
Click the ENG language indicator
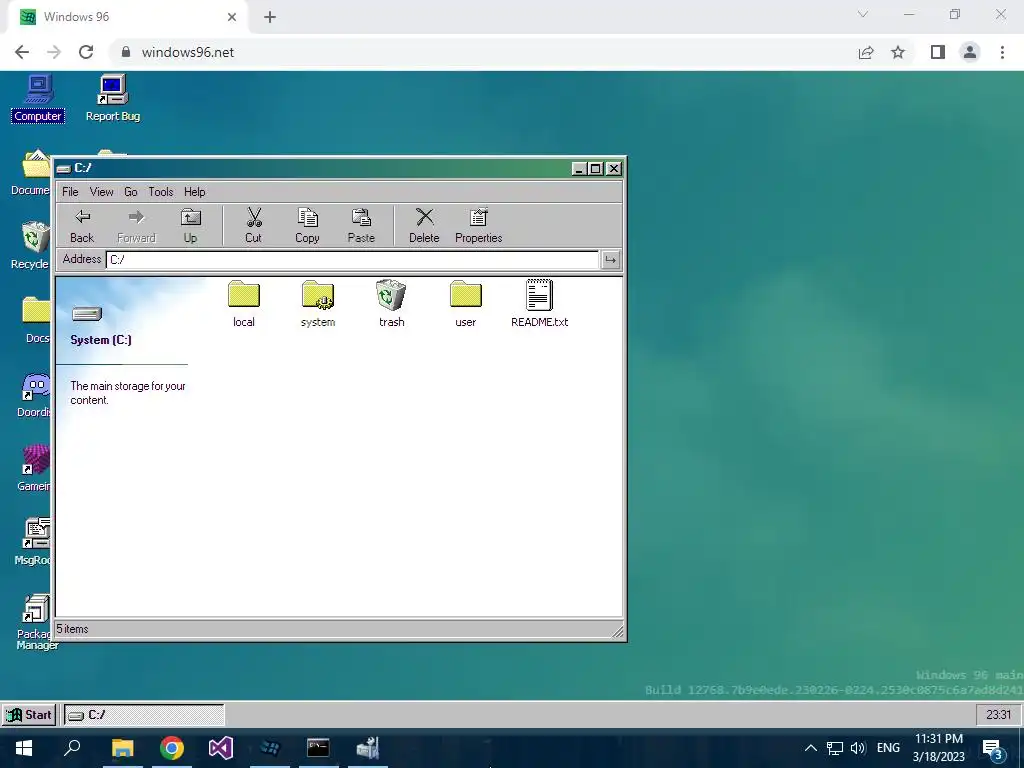click(888, 748)
